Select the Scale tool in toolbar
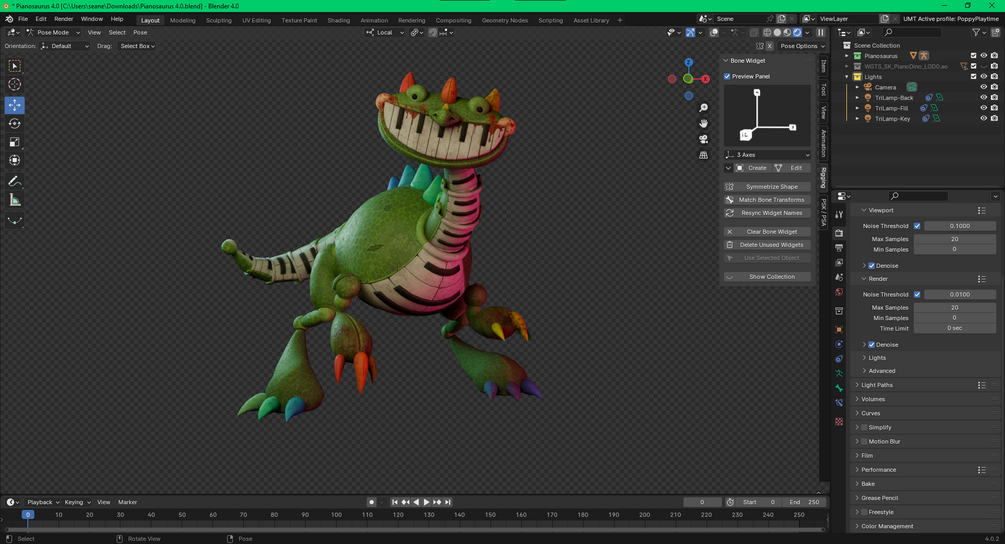This screenshot has height=544, width=1005. (15, 143)
